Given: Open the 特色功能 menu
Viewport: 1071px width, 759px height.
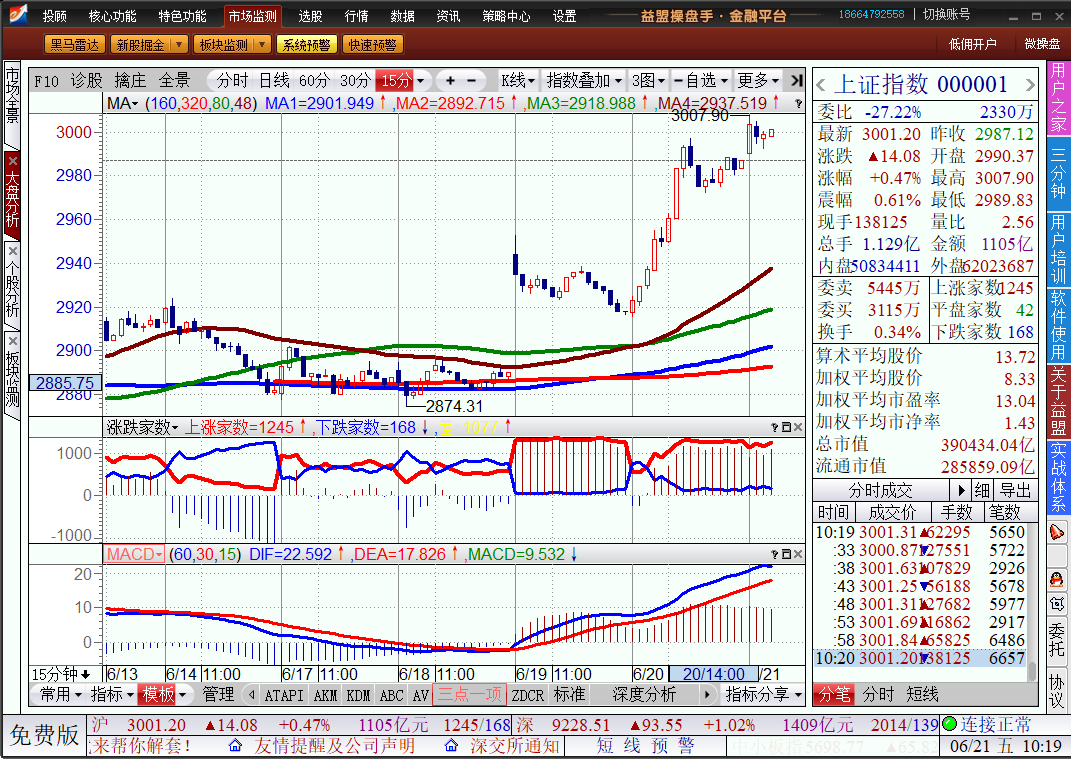Looking at the screenshot, I should point(182,16).
